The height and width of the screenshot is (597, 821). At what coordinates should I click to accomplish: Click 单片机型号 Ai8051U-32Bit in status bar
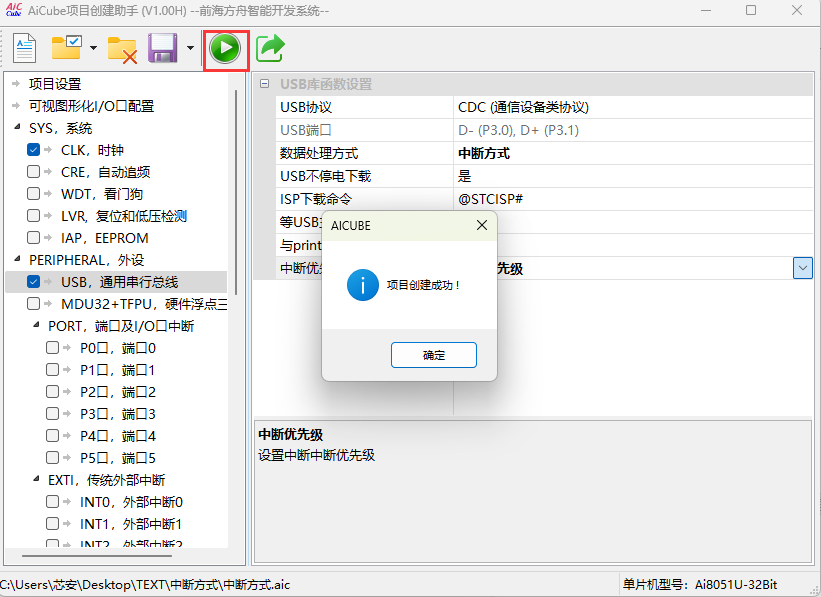[700, 584]
